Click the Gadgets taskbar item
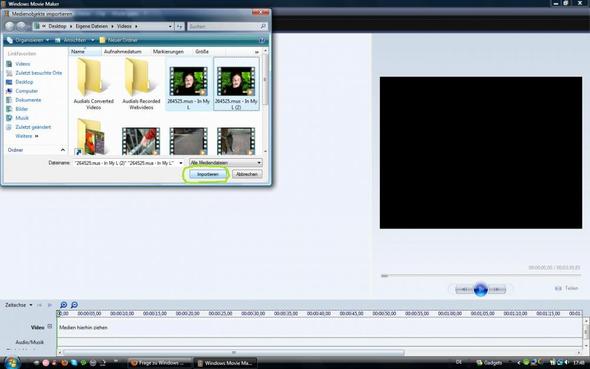Viewport: 590px width, 369px height. (x=489, y=363)
